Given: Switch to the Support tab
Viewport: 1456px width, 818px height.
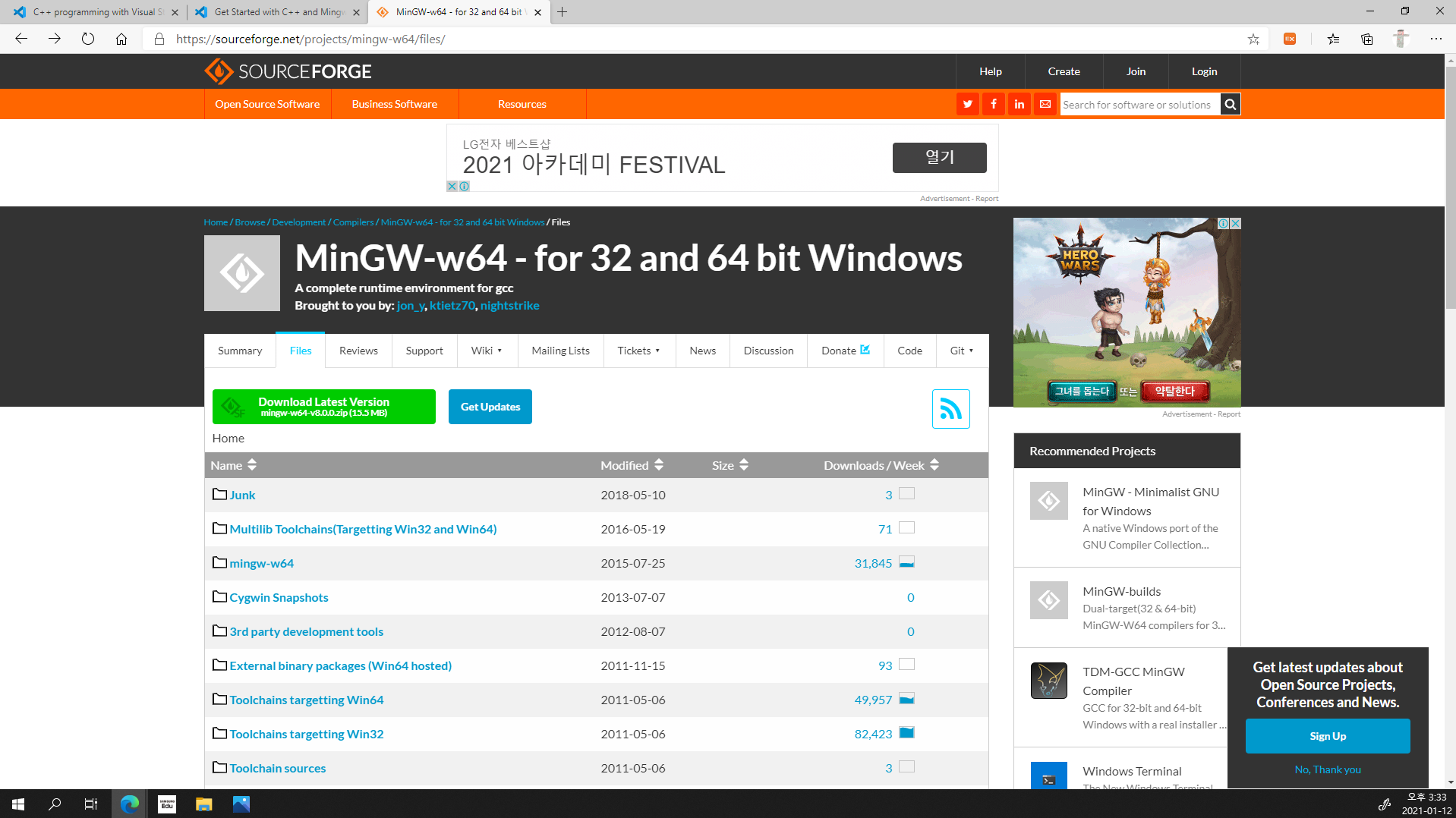Looking at the screenshot, I should (x=424, y=351).
